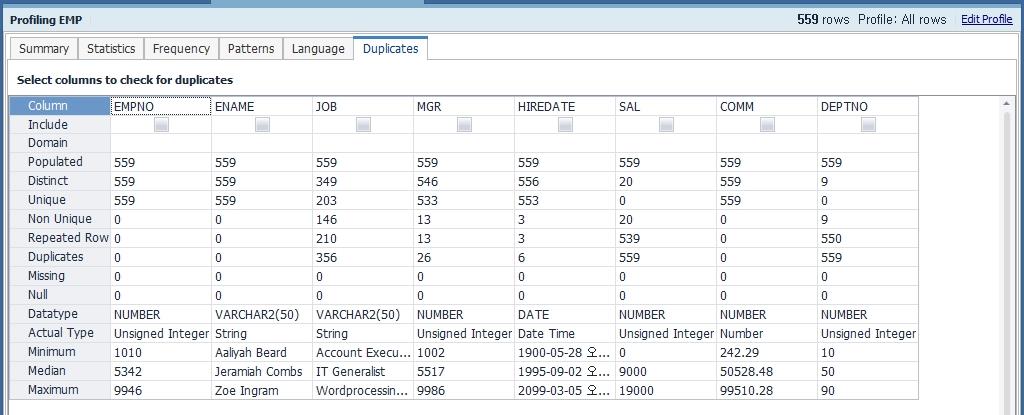This screenshot has height=415, width=1024.
Task: Select the DEPTNO column header
Action: (x=868, y=106)
